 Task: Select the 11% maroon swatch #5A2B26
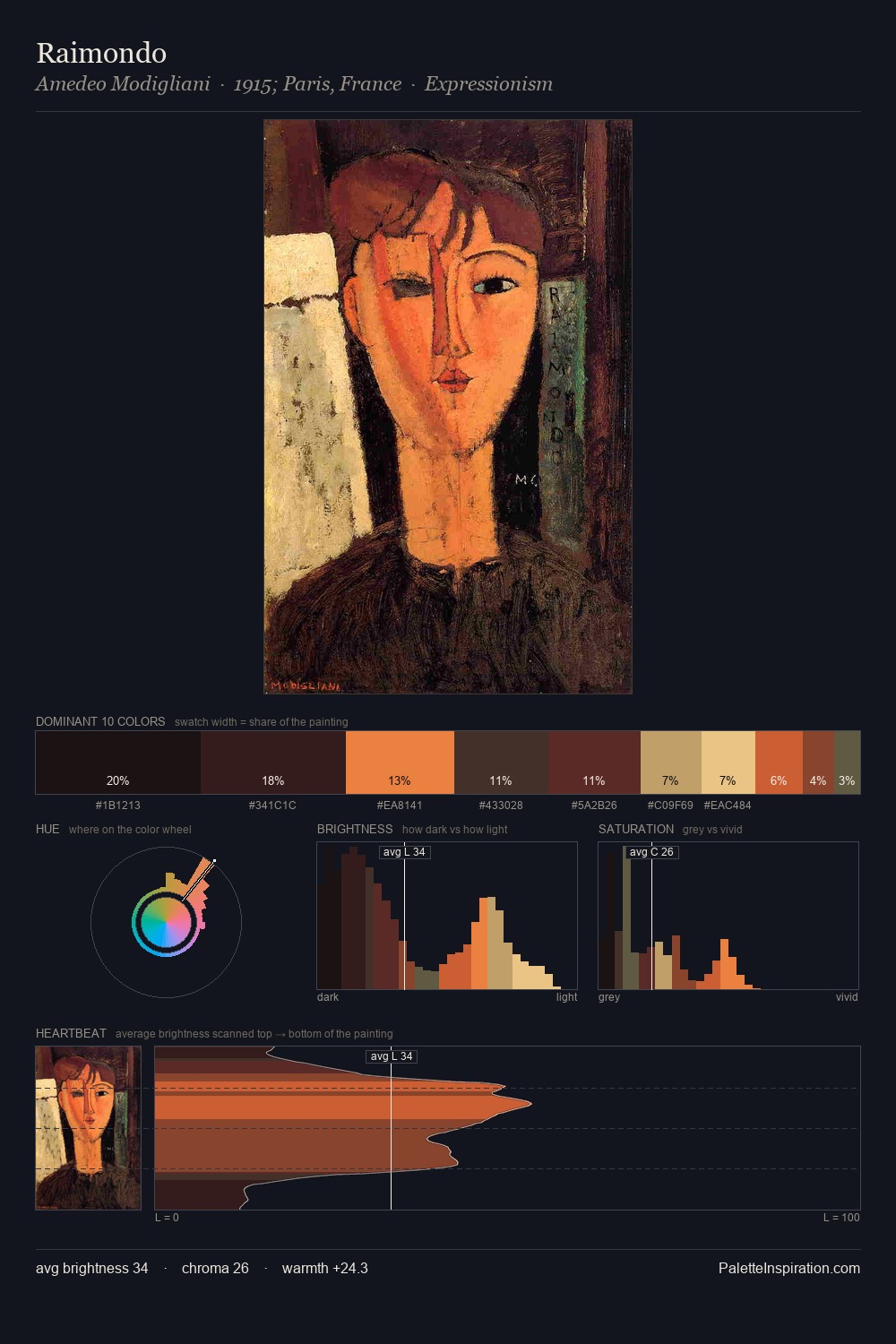click(594, 762)
